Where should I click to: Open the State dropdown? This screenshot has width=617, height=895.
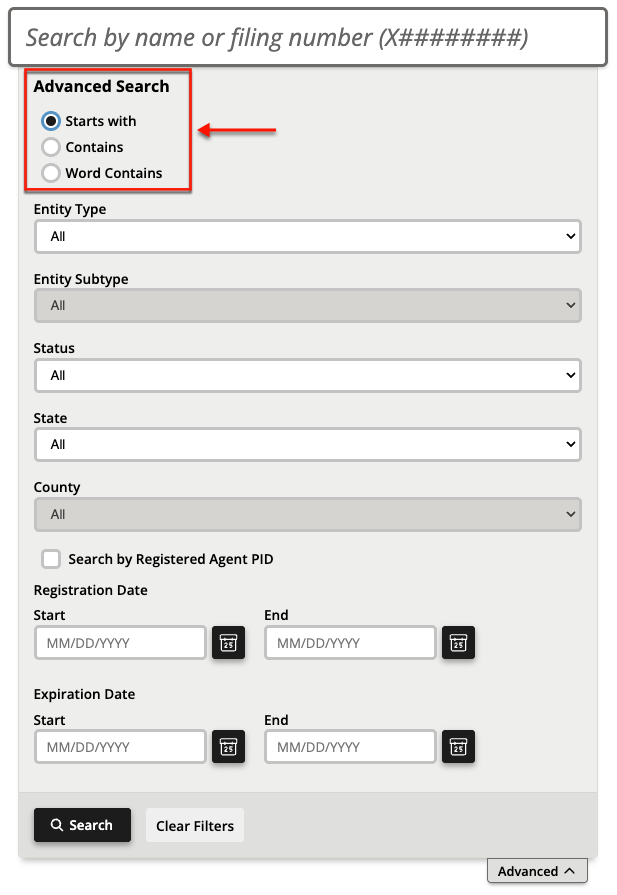(x=308, y=445)
